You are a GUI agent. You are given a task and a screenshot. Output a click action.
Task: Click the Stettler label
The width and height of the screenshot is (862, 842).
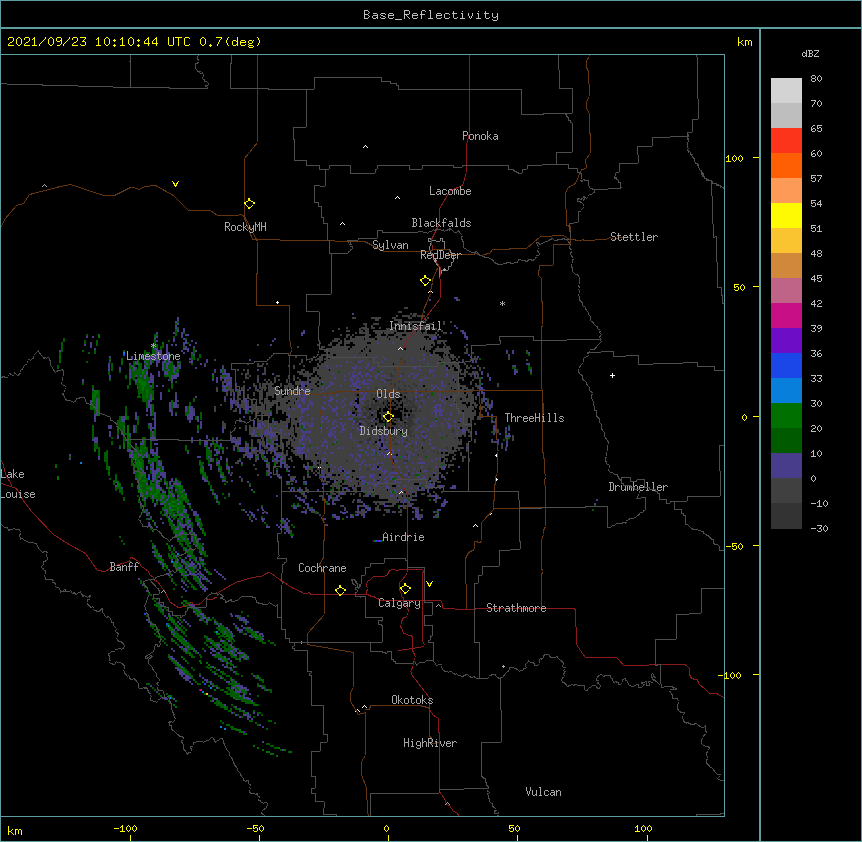pos(634,237)
